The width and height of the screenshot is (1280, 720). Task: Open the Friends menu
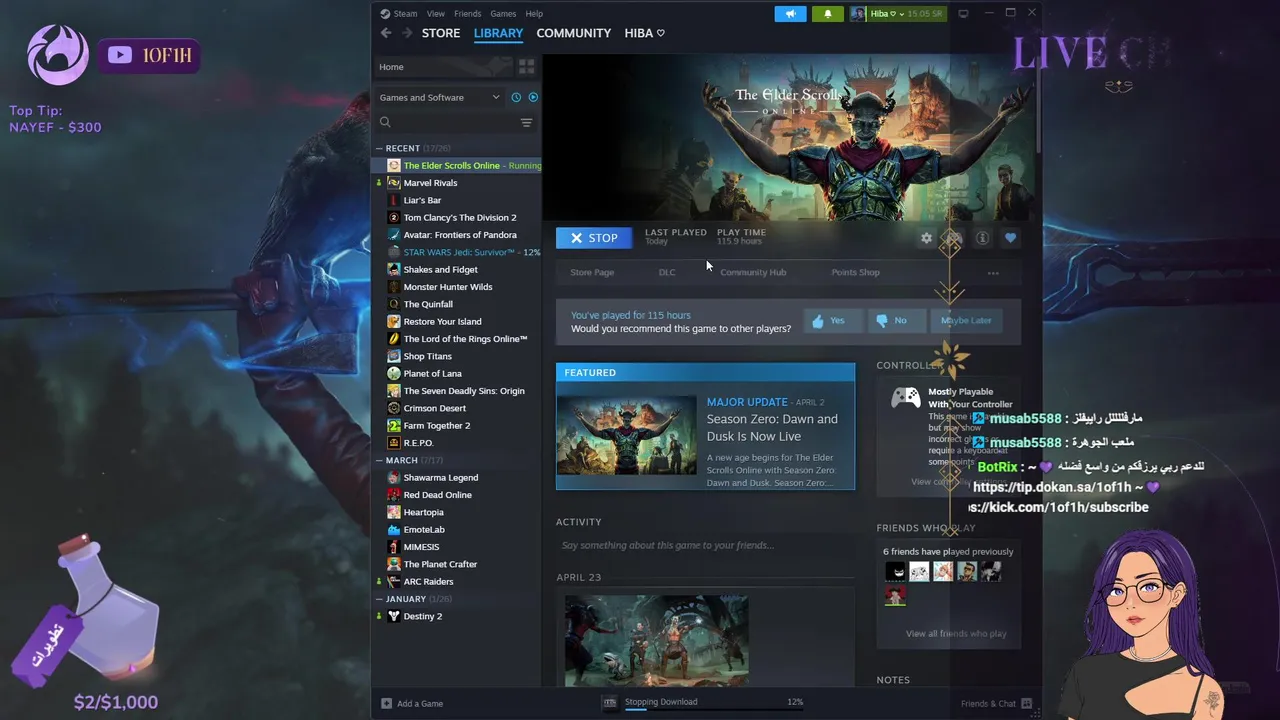point(467,14)
